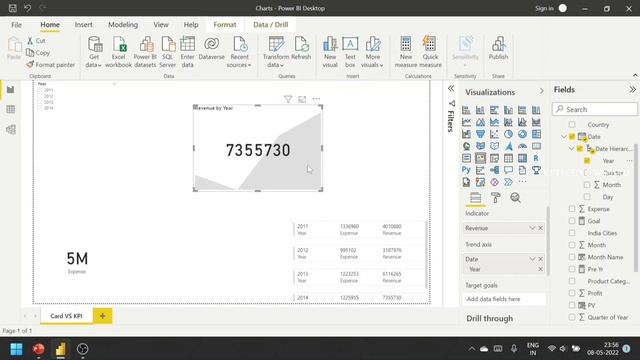Image resolution: width=640 pixels, height=360 pixels.
Task: Open the Data / Drill tab
Action: click(x=271, y=25)
